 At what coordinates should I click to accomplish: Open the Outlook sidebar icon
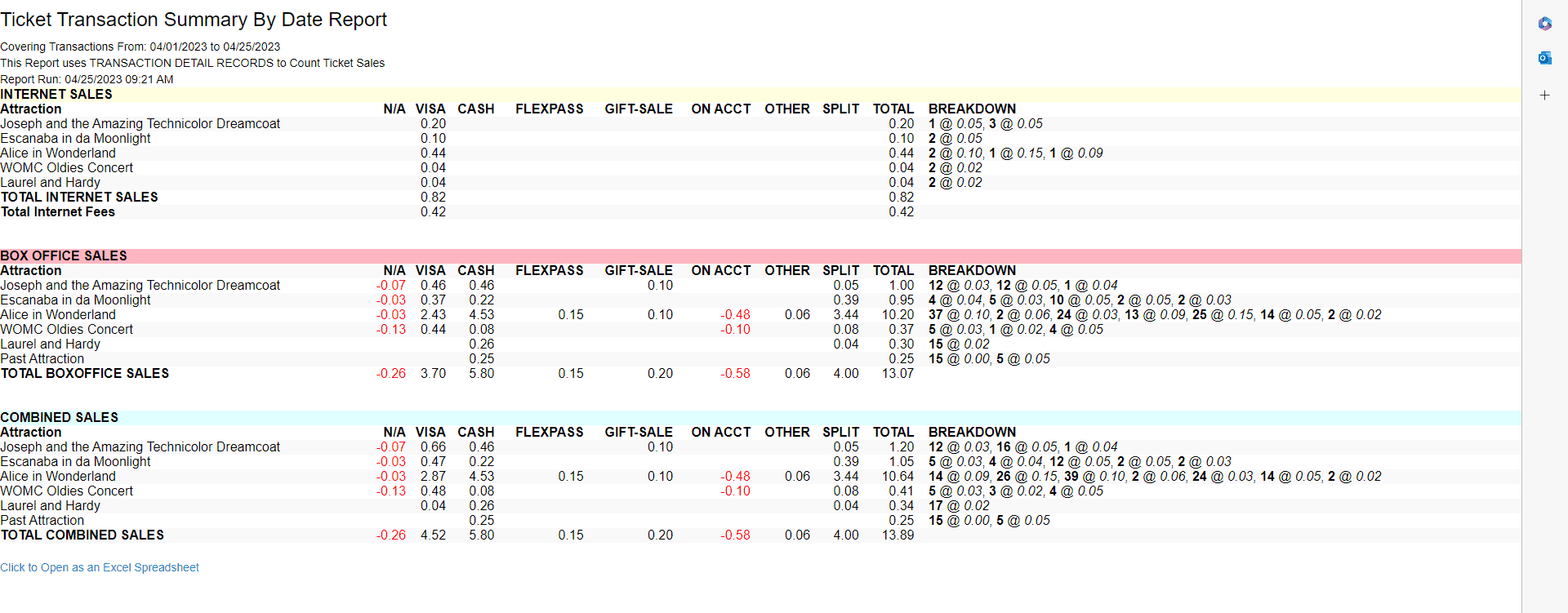(x=1544, y=58)
